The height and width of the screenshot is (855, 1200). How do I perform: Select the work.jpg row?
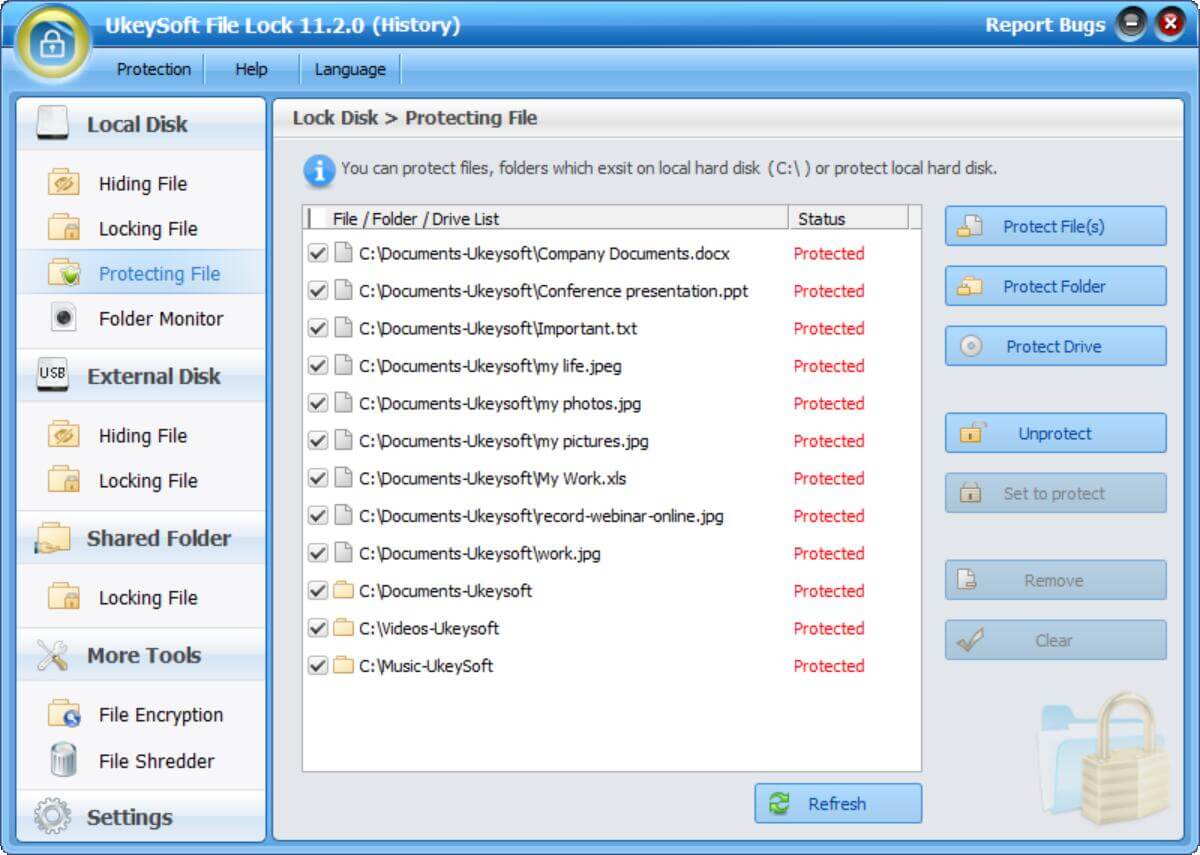click(x=611, y=554)
